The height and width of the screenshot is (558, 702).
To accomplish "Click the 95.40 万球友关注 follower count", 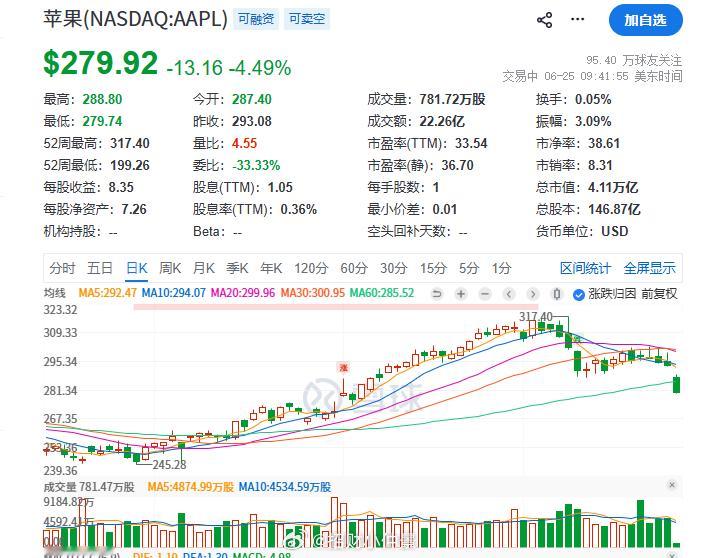I will pos(634,60).
